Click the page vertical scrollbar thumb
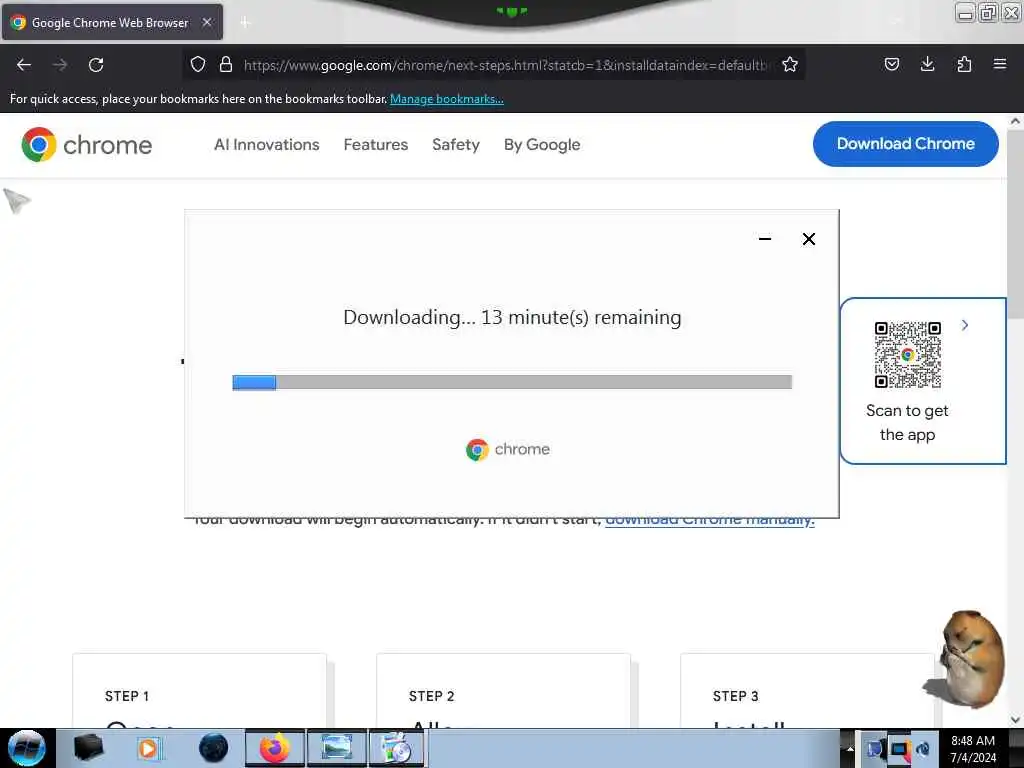 pyautogui.click(x=1015, y=222)
